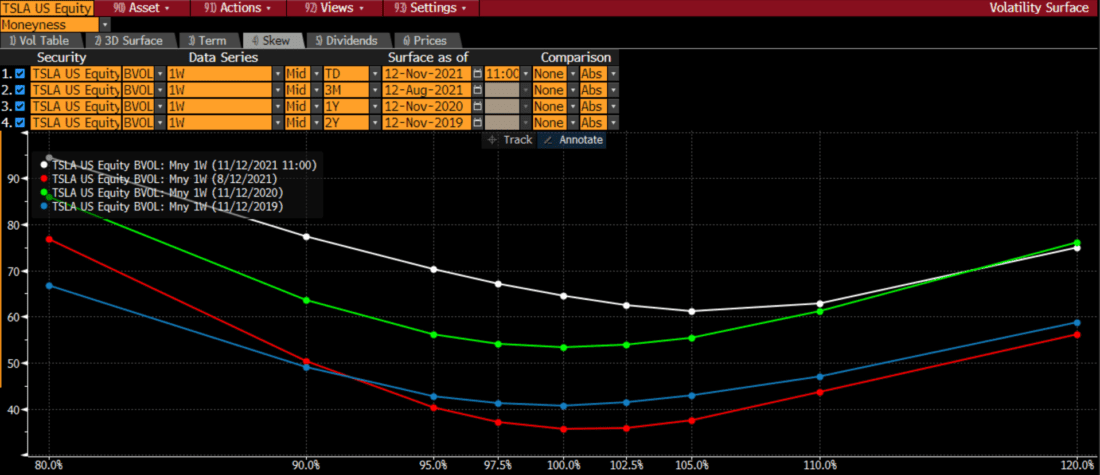This screenshot has width=1100, height=475.
Task: Open 1W data series dropdown in row 4
Action: point(278,123)
